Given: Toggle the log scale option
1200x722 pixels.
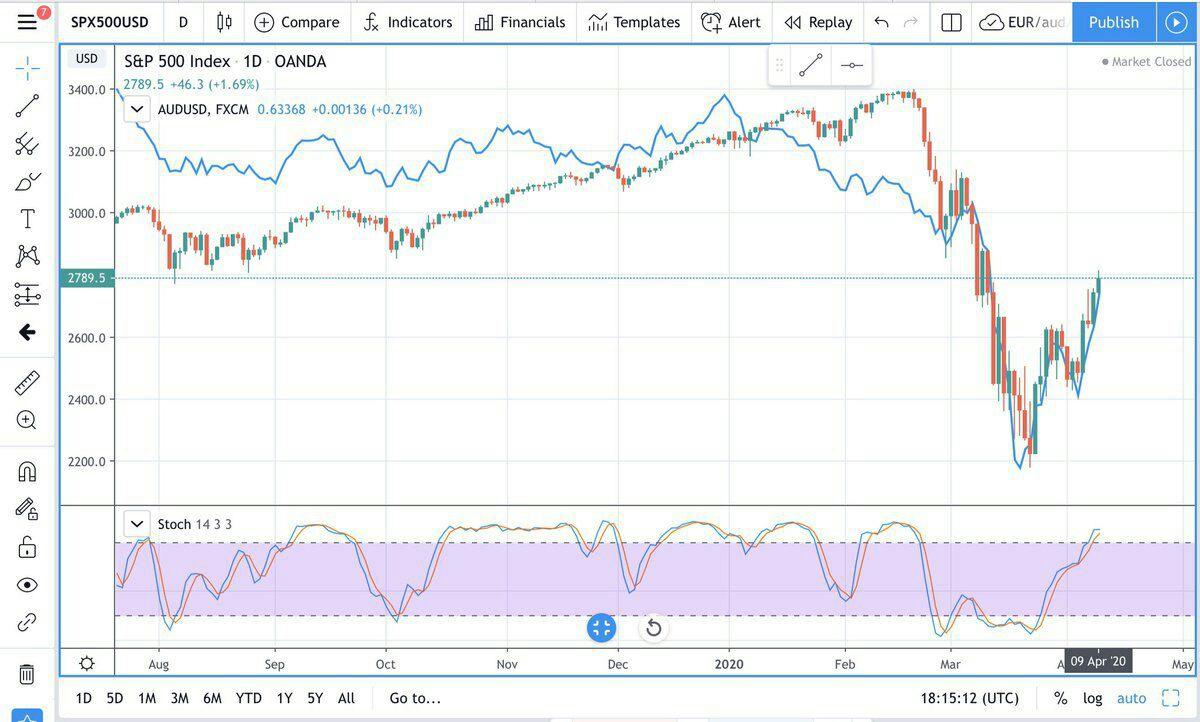Looking at the screenshot, I should coord(1092,698).
